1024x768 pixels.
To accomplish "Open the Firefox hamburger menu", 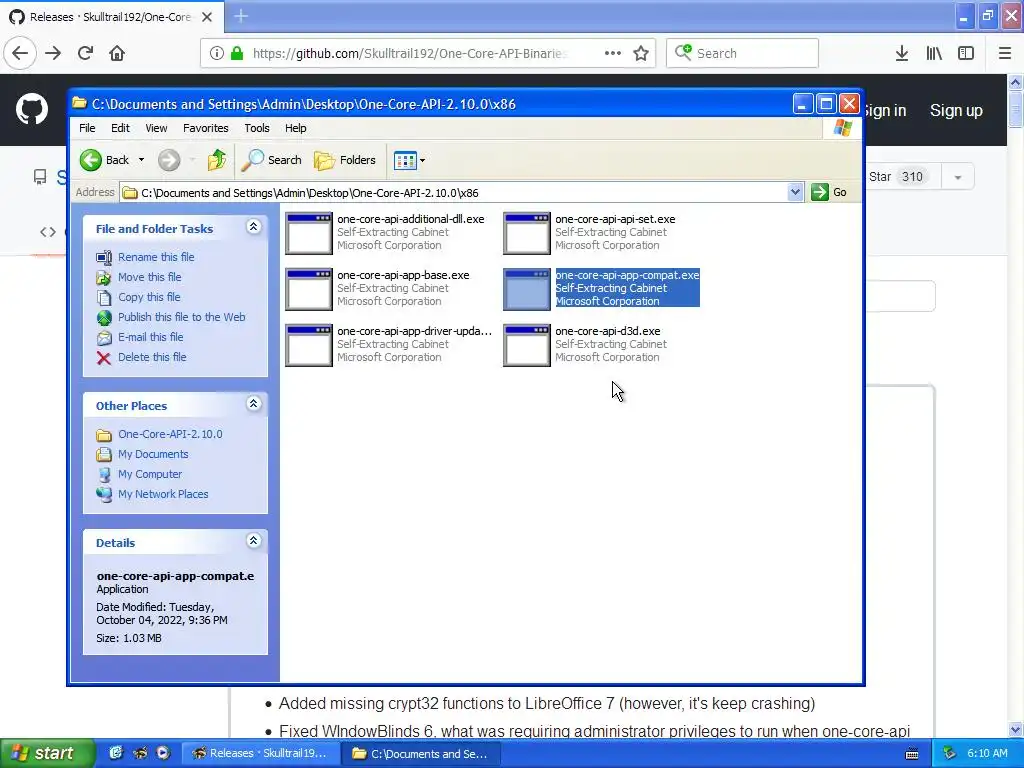I will tap(1005, 53).
